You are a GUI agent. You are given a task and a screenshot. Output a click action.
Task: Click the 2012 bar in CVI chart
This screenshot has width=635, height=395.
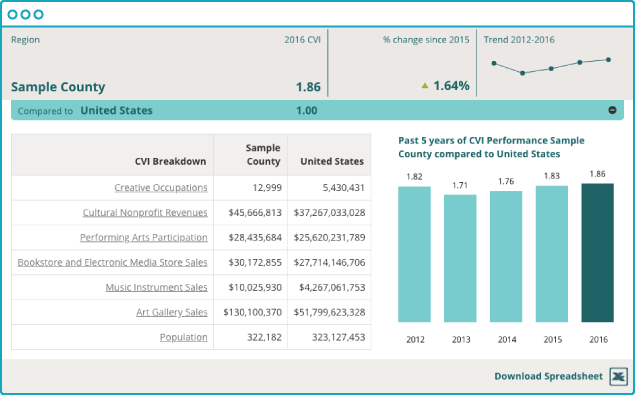coord(414,254)
